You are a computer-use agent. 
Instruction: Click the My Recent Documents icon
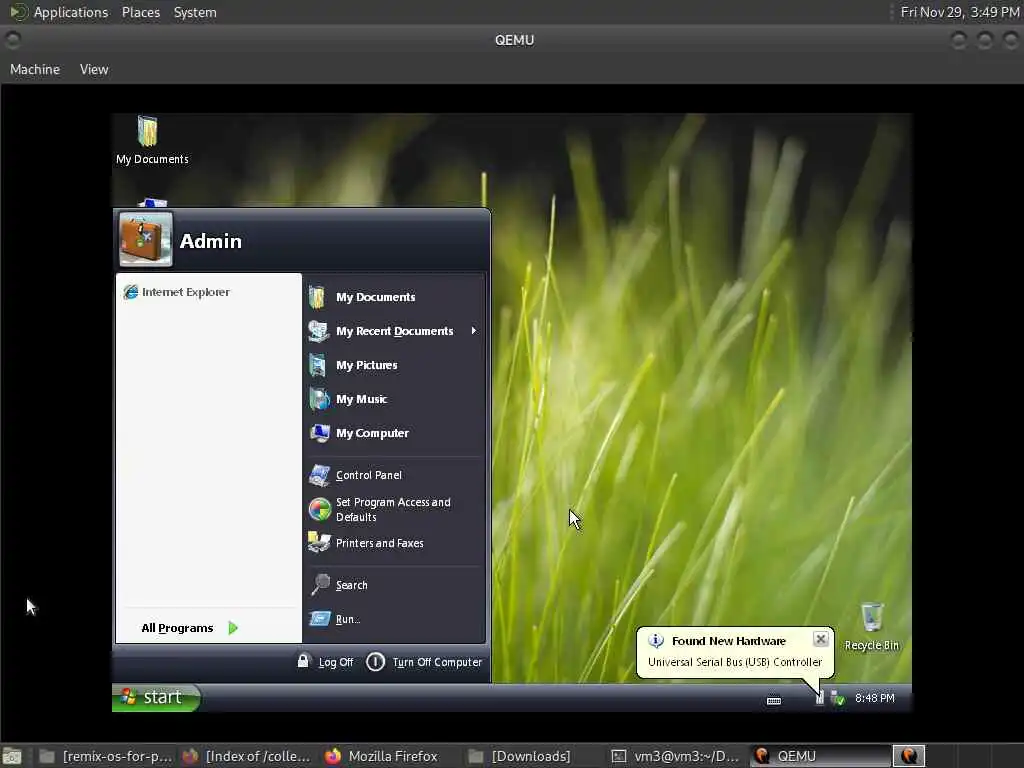click(319, 331)
